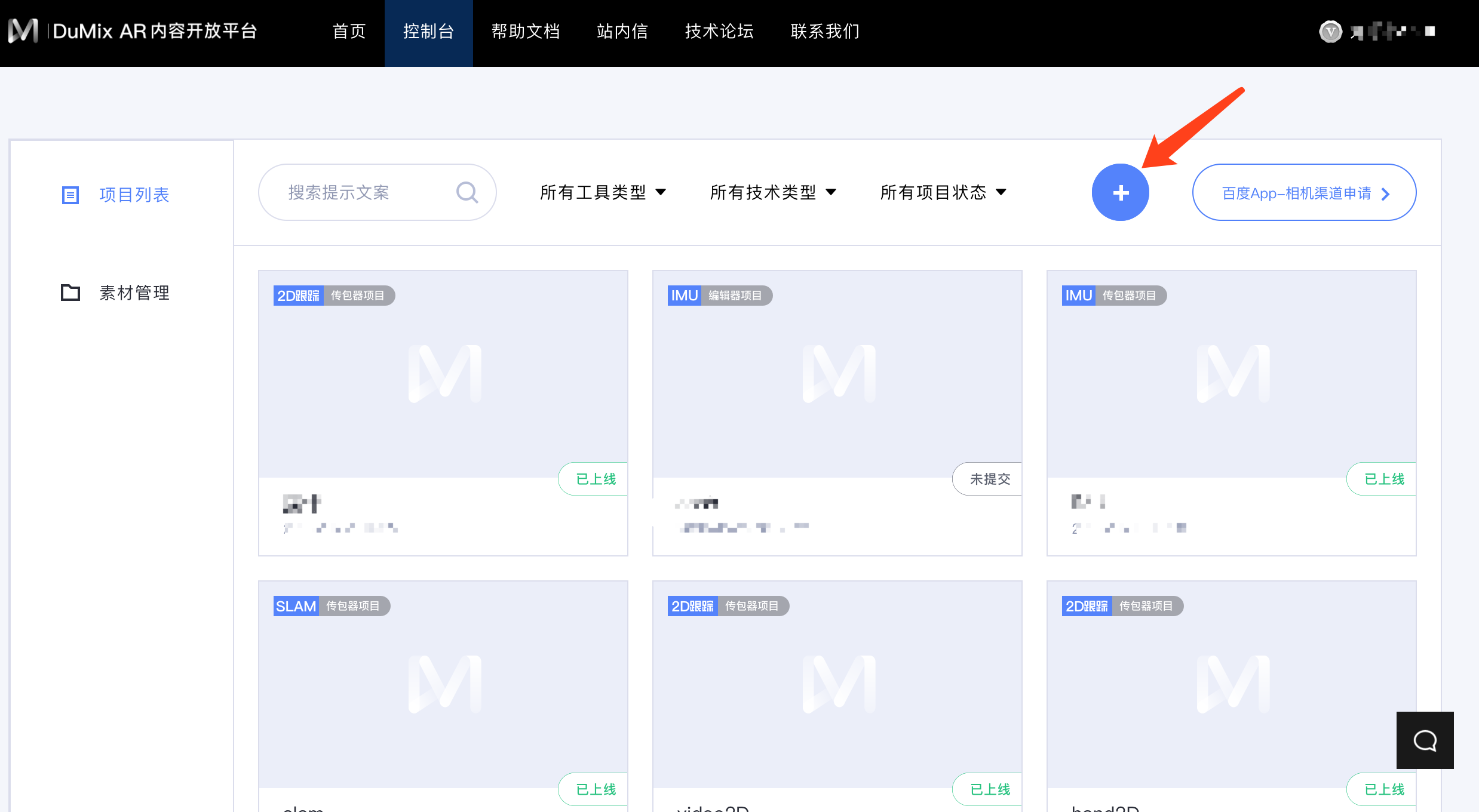Screen dimensions: 1479x812
Task: Expand the 所有技术类型 dropdown
Action: (772, 192)
